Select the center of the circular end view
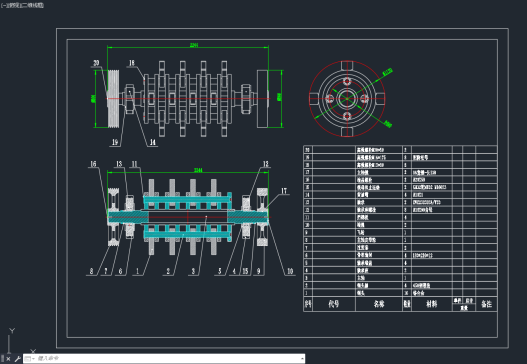 click(347, 99)
